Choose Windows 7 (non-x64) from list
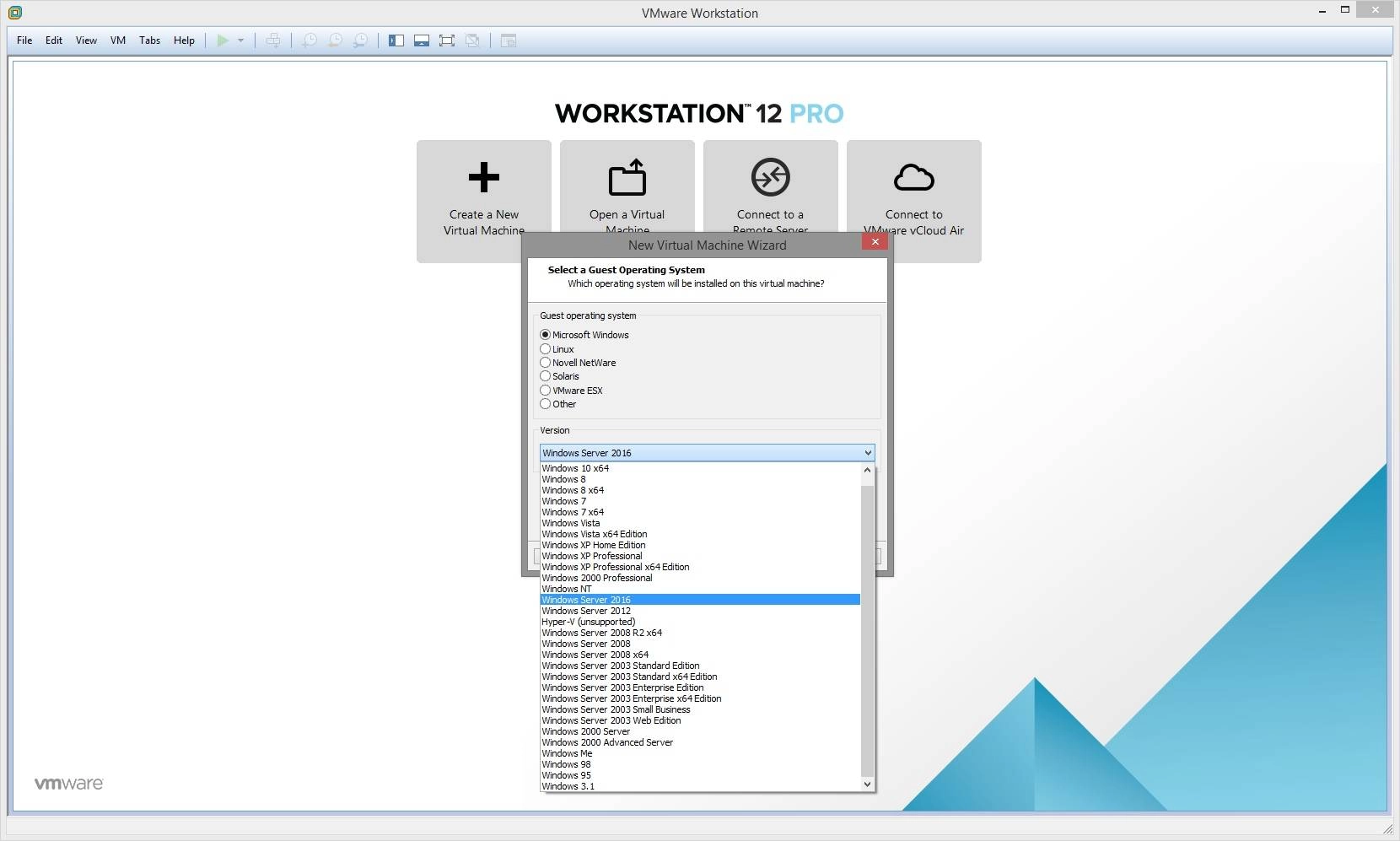The image size is (1400, 841). 700,501
